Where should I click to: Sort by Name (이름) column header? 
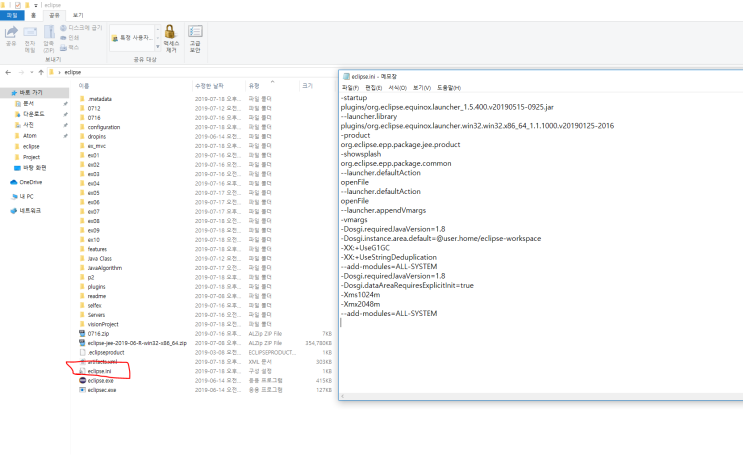click(84, 86)
